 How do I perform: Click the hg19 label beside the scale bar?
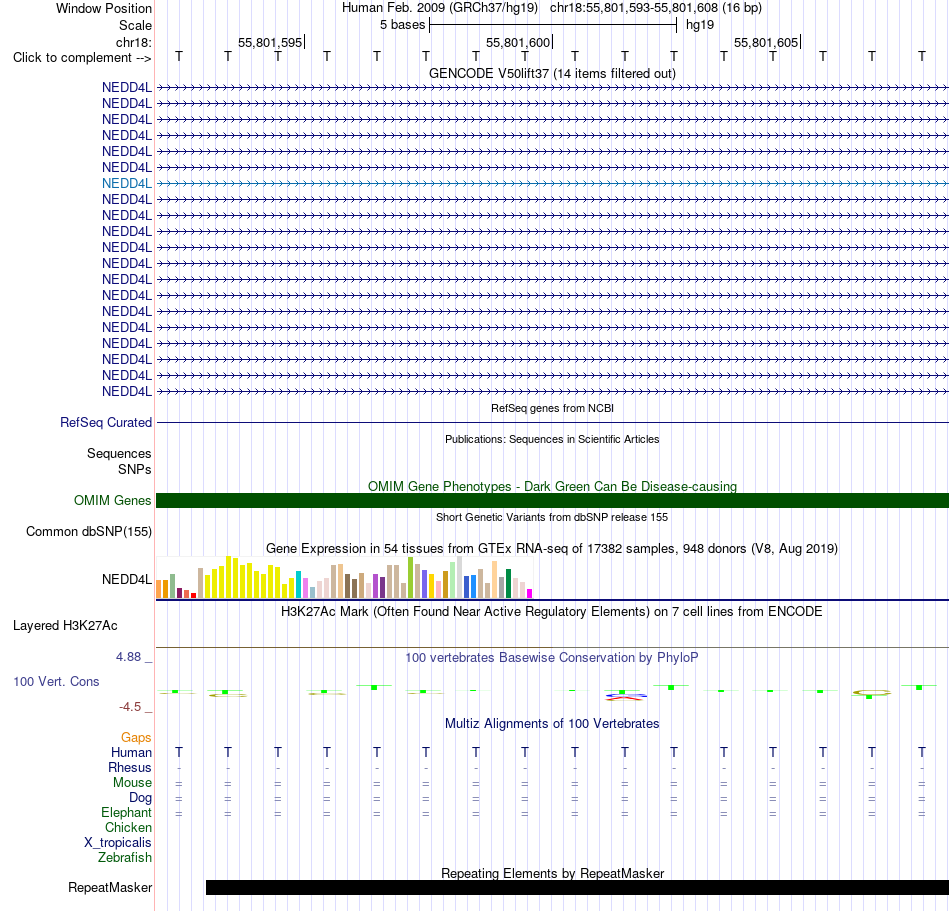click(700, 25)
